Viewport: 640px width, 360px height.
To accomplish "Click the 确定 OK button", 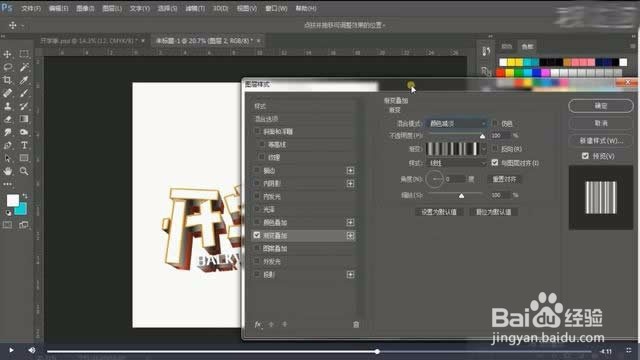I will click(x=601, y=106).
